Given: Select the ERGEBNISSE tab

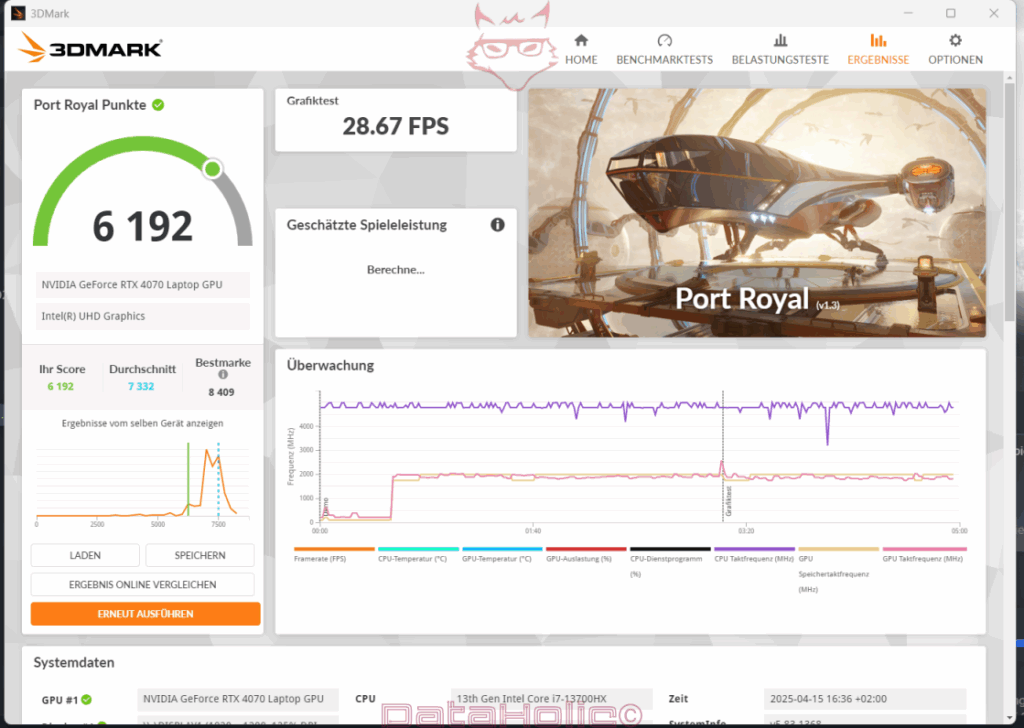Looking at the screenshot, I should (878, 50).
